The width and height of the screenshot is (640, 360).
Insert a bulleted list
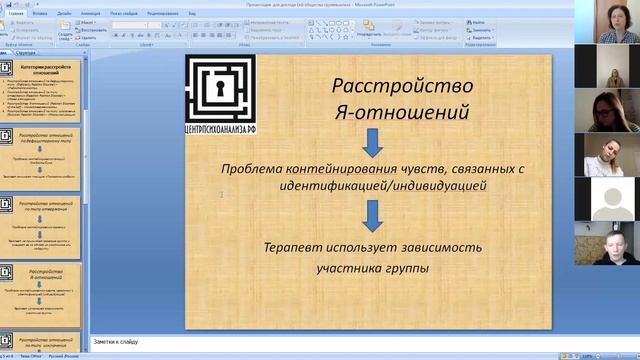point(196,25)
